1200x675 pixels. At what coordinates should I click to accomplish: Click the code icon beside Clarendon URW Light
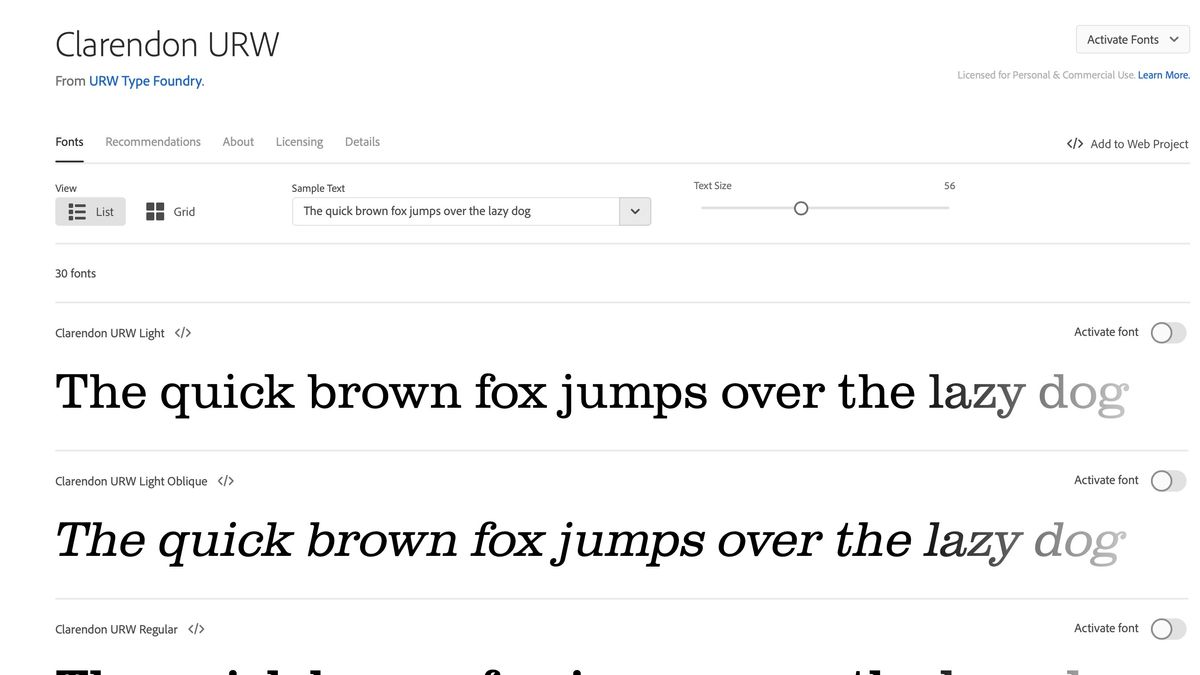pos(182,332)
